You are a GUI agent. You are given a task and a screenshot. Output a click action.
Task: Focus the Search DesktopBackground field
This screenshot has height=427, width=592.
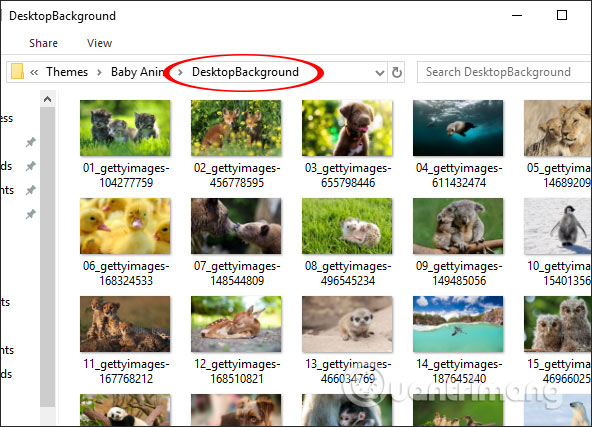(504, 72)
